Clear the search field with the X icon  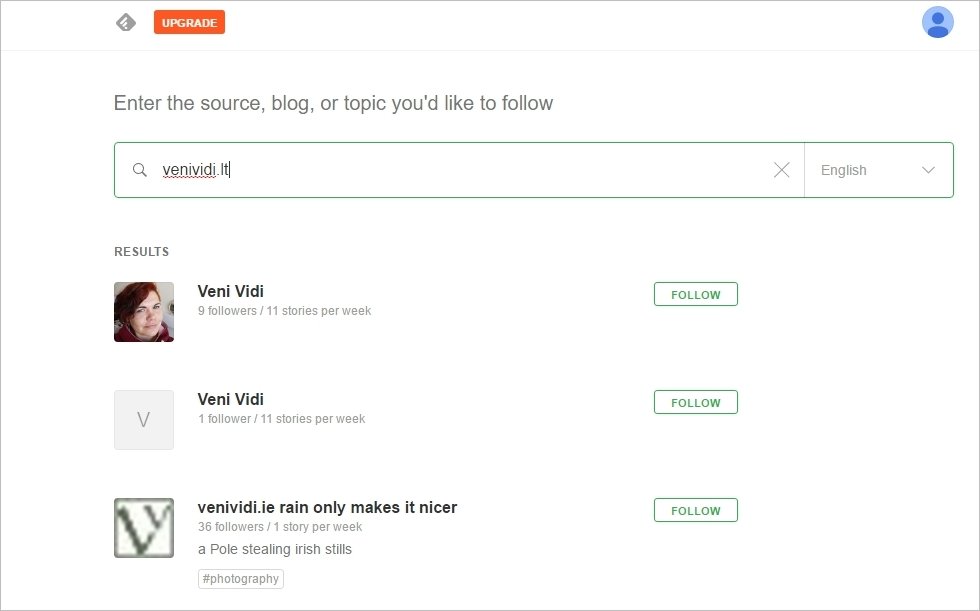[x=782, y=170]
